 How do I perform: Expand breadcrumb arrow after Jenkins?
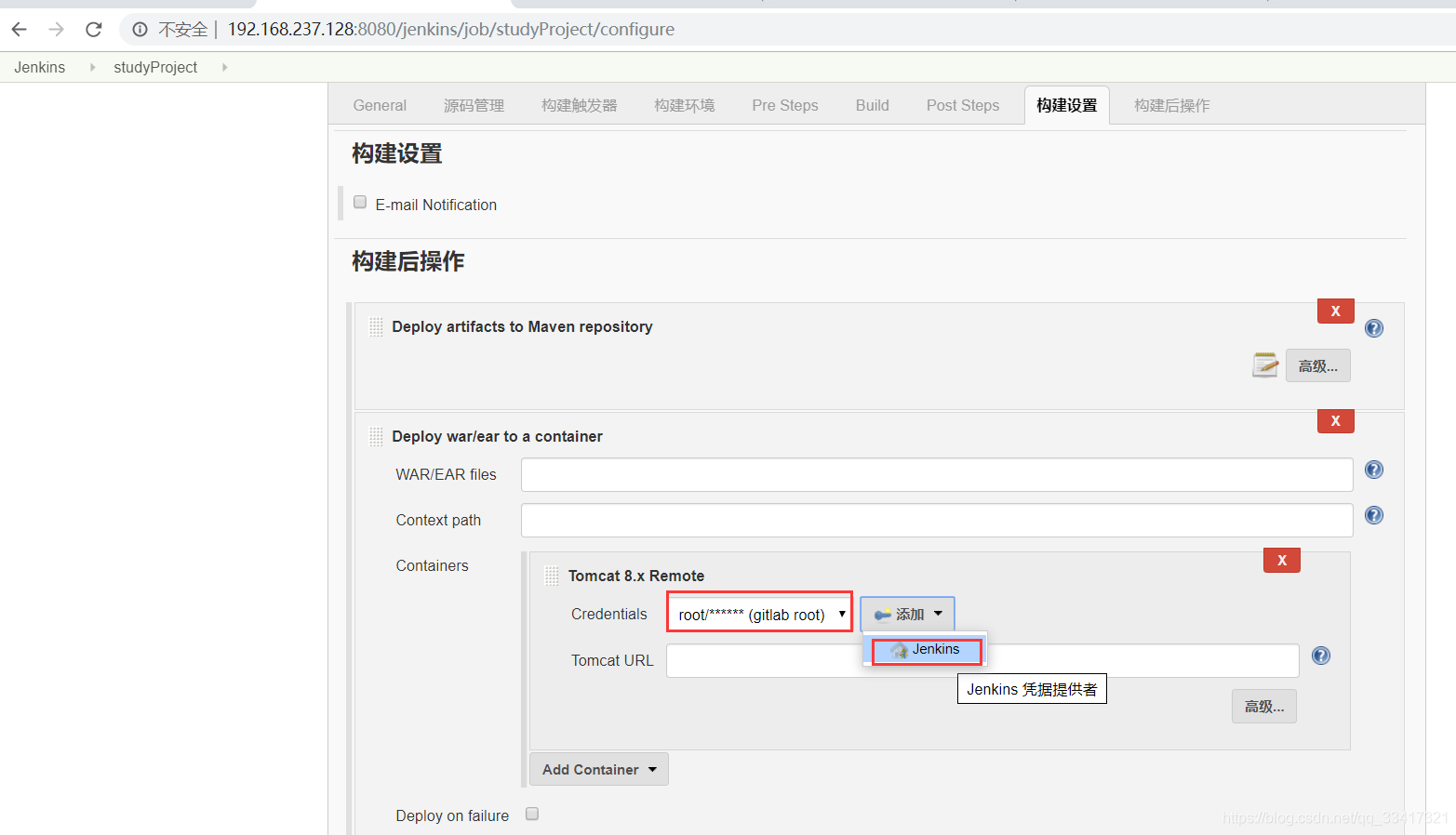click(x=92, y=67)
